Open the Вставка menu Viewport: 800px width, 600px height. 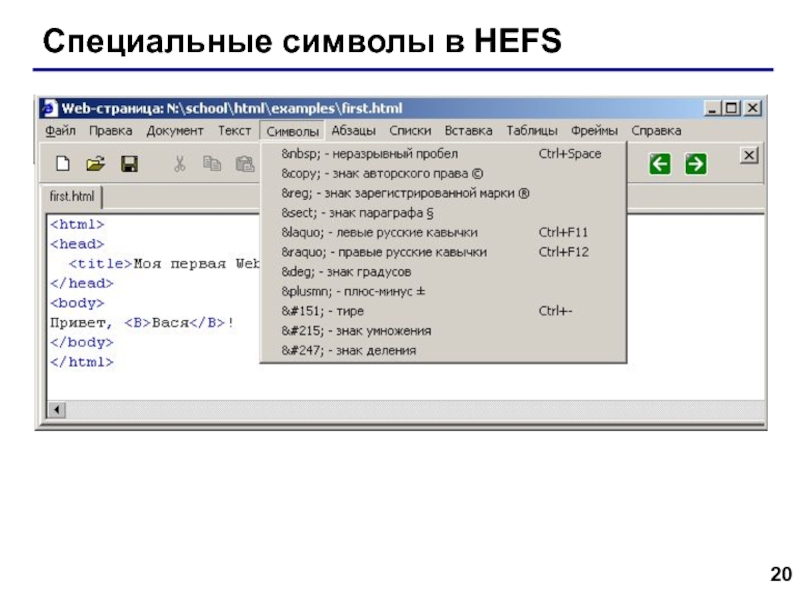(x=465, y=130)
